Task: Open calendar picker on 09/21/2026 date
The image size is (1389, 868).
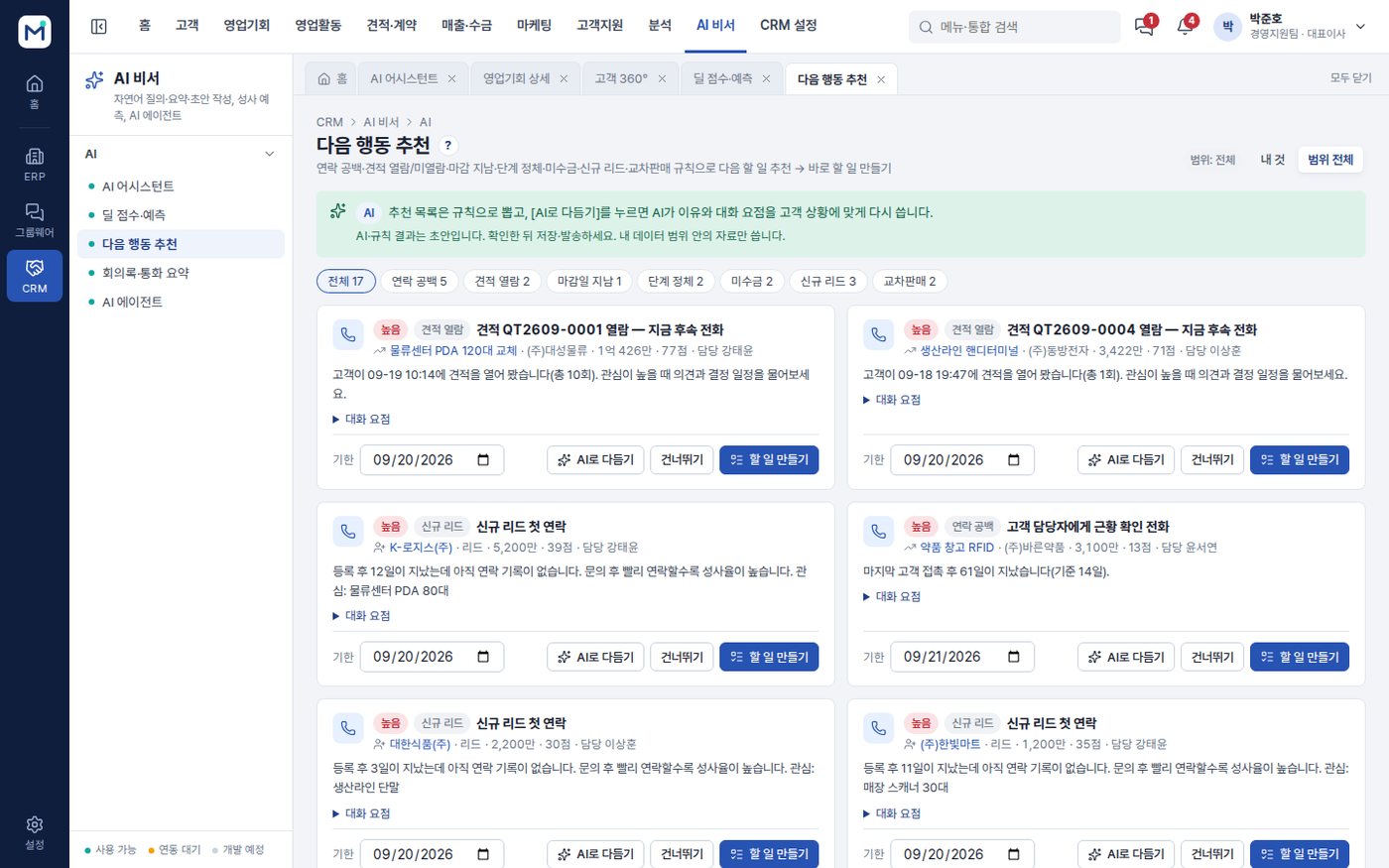Action: (x=1014, y=657)
